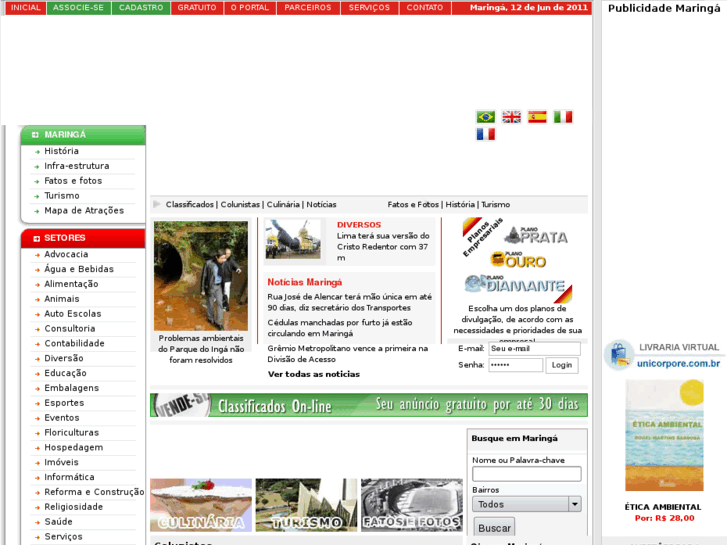Open the Plano Diamante logo
The height and width of the screenshot is (545, 727).
pos(515,284)
